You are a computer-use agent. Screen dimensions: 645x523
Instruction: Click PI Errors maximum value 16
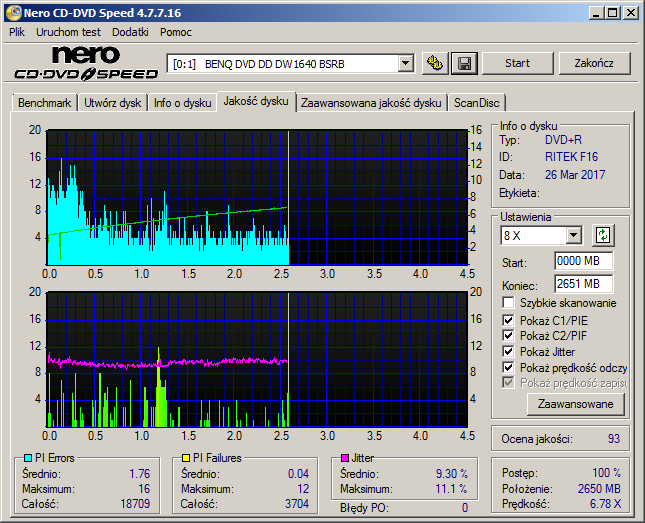[144, 489]
